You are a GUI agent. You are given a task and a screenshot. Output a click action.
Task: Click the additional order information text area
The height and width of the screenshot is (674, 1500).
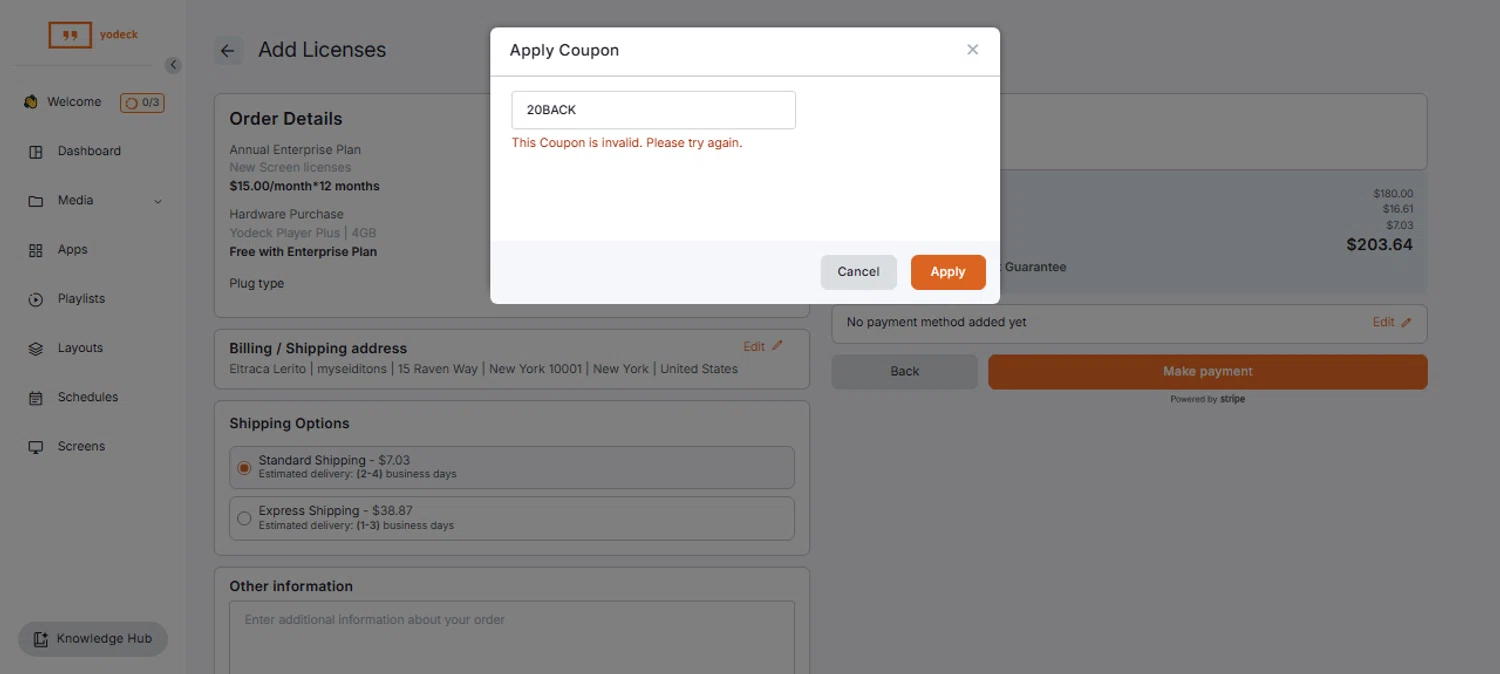click(512, 637)
